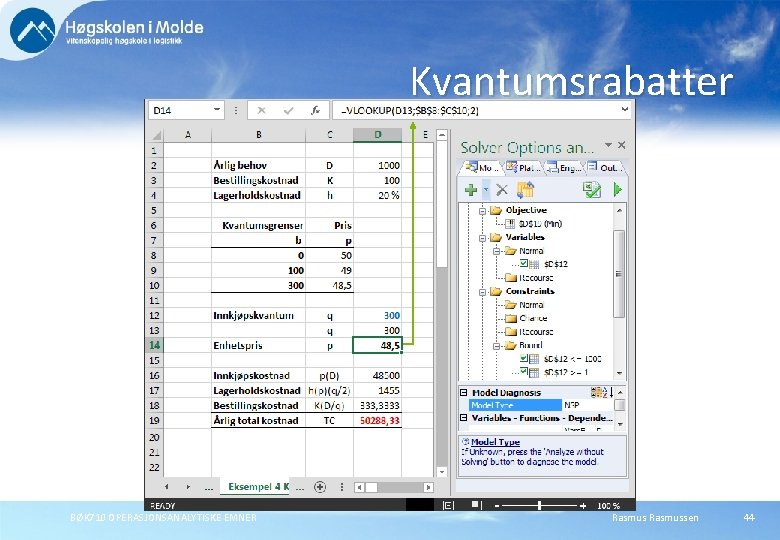Click the worksheet vertical scroll up arrow
The height and width of the screenshot is (540, 780).
(x=442, y=135)
